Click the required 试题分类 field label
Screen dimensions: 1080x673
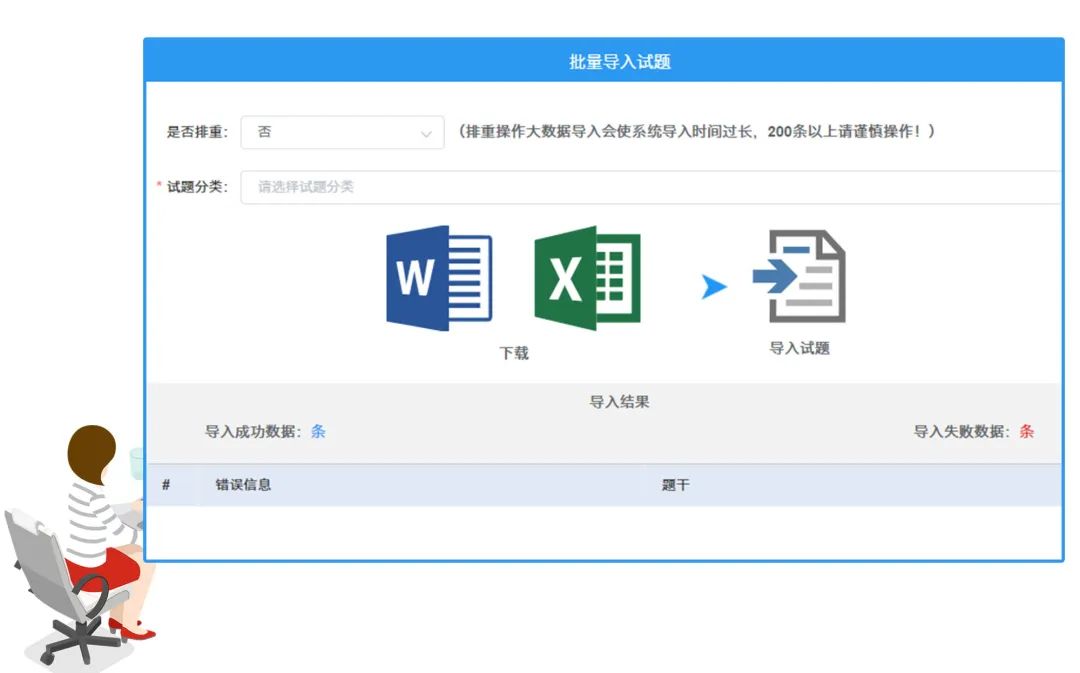pos(196,187)
